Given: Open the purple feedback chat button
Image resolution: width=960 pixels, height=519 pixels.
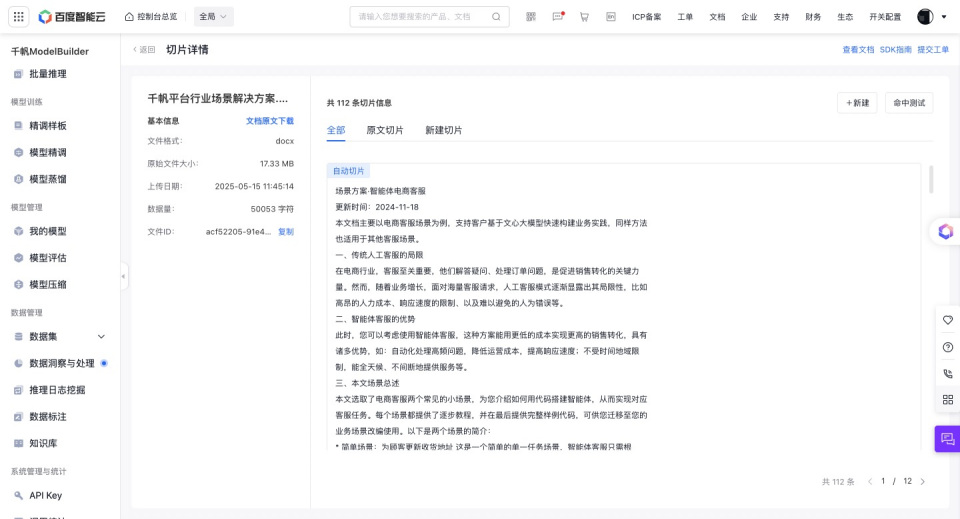Looking at the screenshot, I should point(947,439).
